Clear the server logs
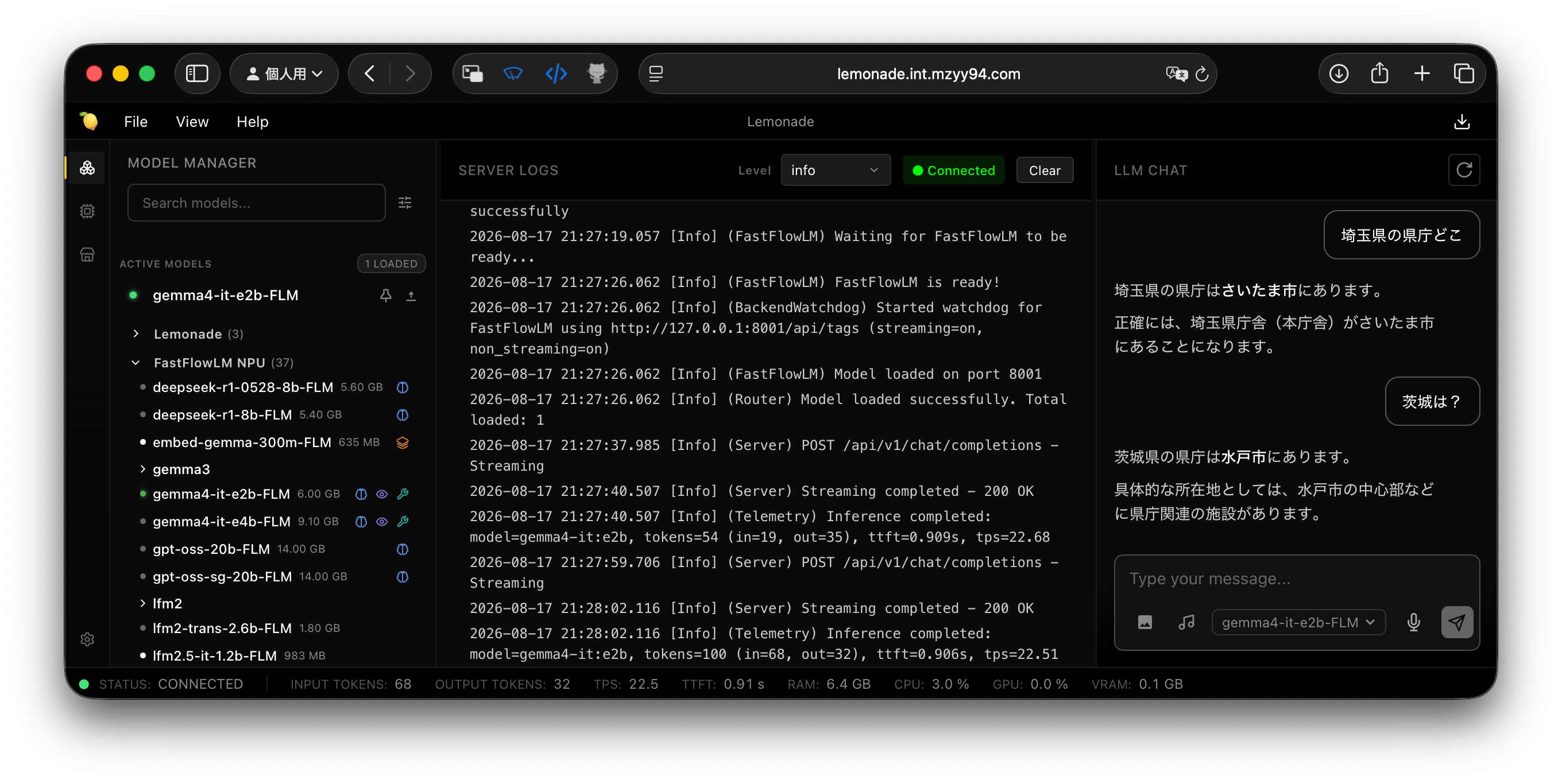Screen dimensions: 1562x784 pos(1044,170)
